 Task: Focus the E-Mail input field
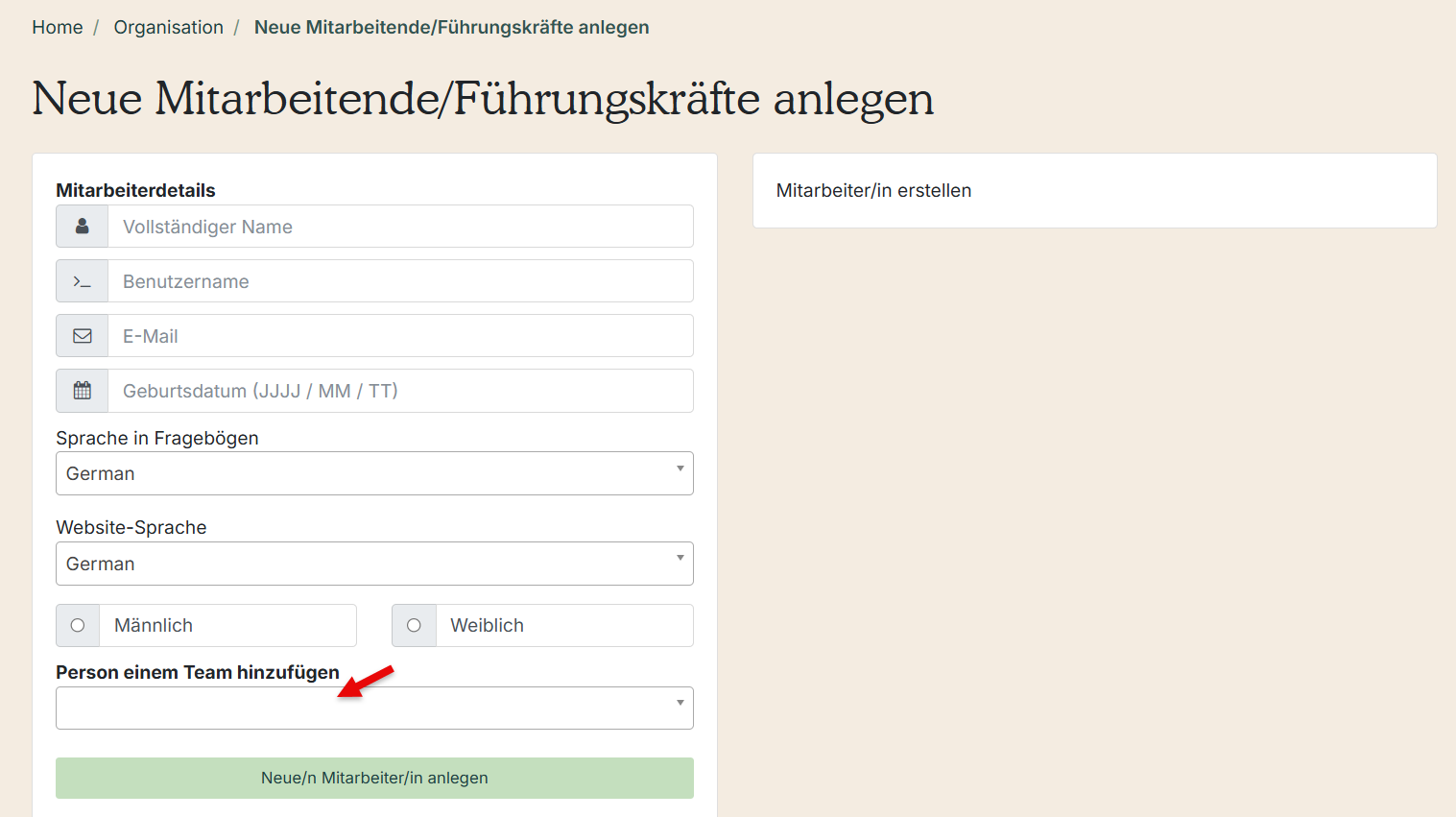point(400,336)
